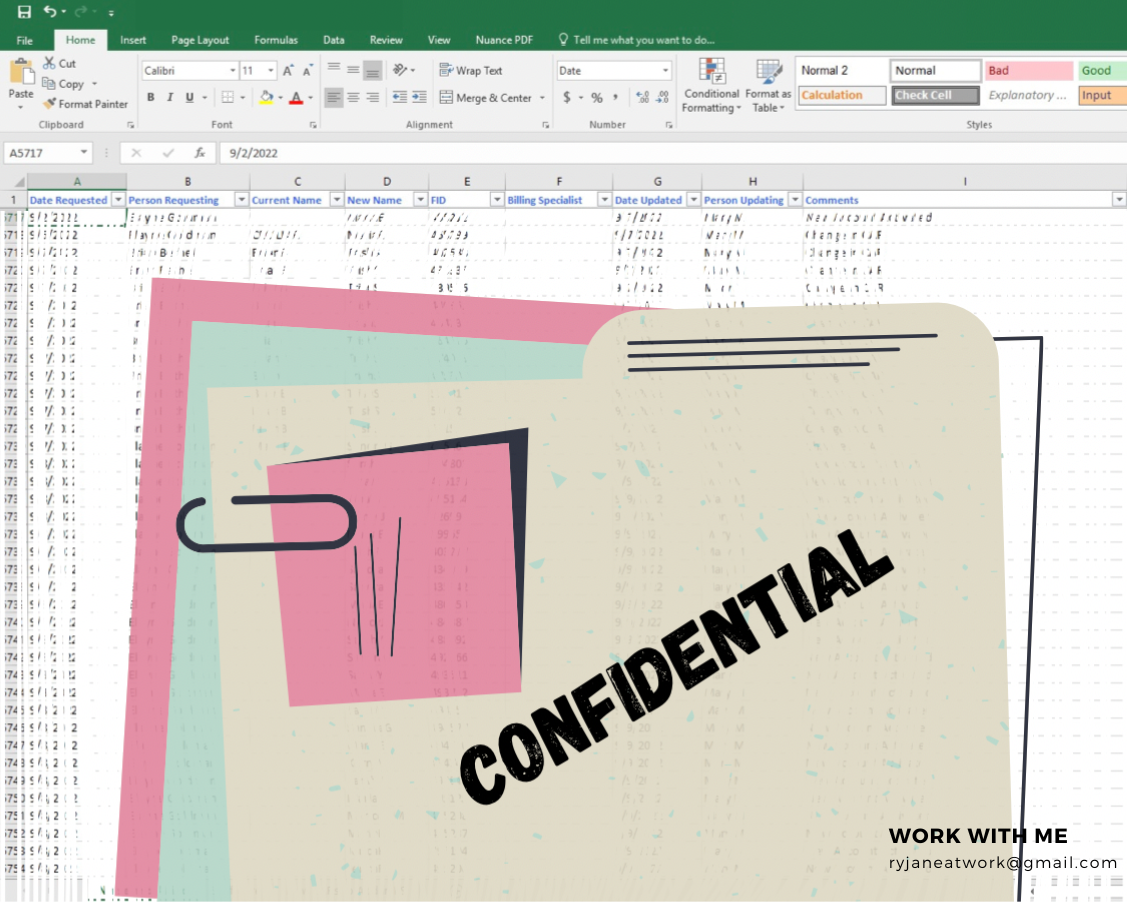The image size is (1127, 902).
Task: Open the File tab
Action: [x=24, y=40]
